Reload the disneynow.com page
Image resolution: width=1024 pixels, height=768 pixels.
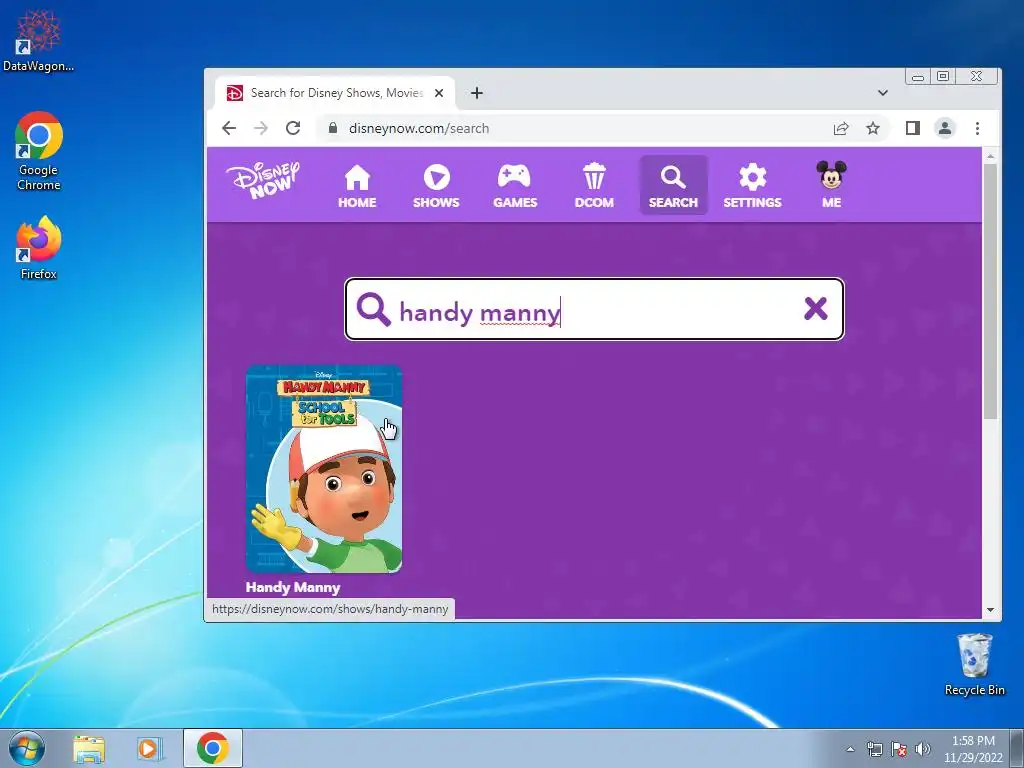(x=293, y=128)
